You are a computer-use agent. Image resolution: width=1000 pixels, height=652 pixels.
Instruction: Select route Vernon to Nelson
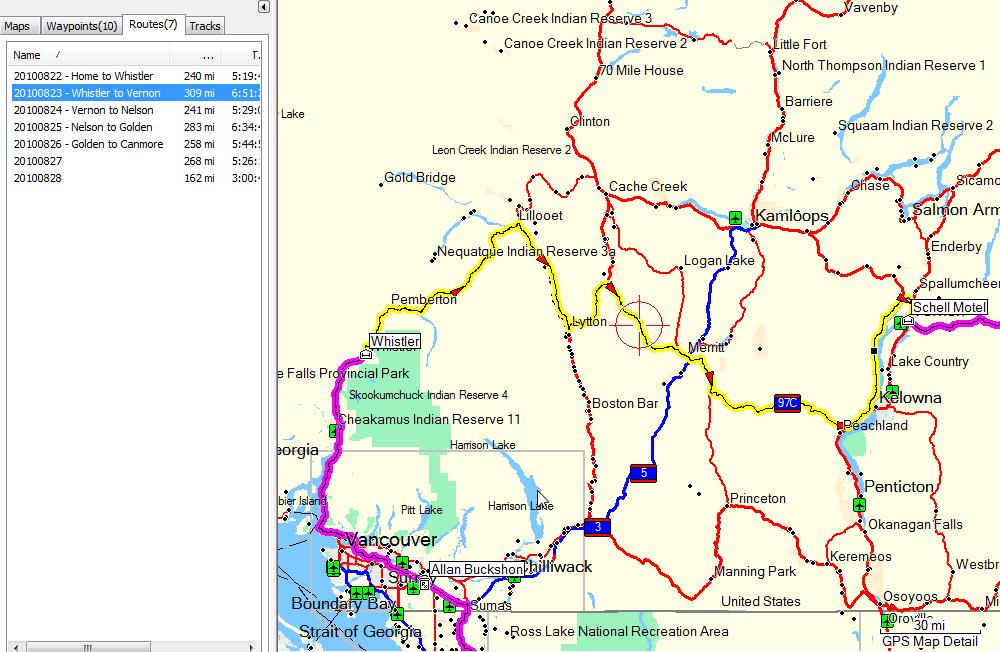tap(83, 110)
